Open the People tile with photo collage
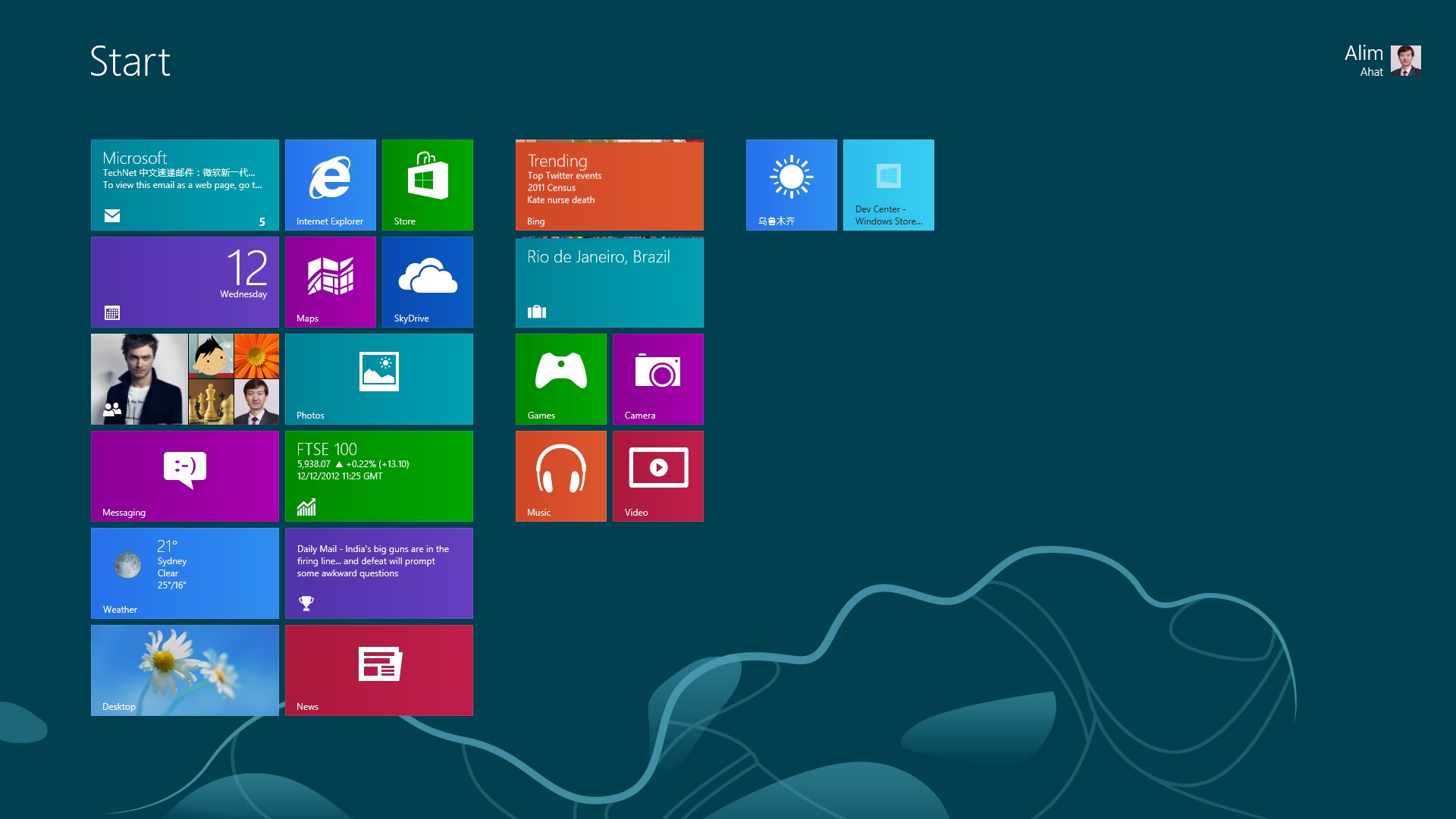Screen dimensions: 1456x819 coord(185,379)
